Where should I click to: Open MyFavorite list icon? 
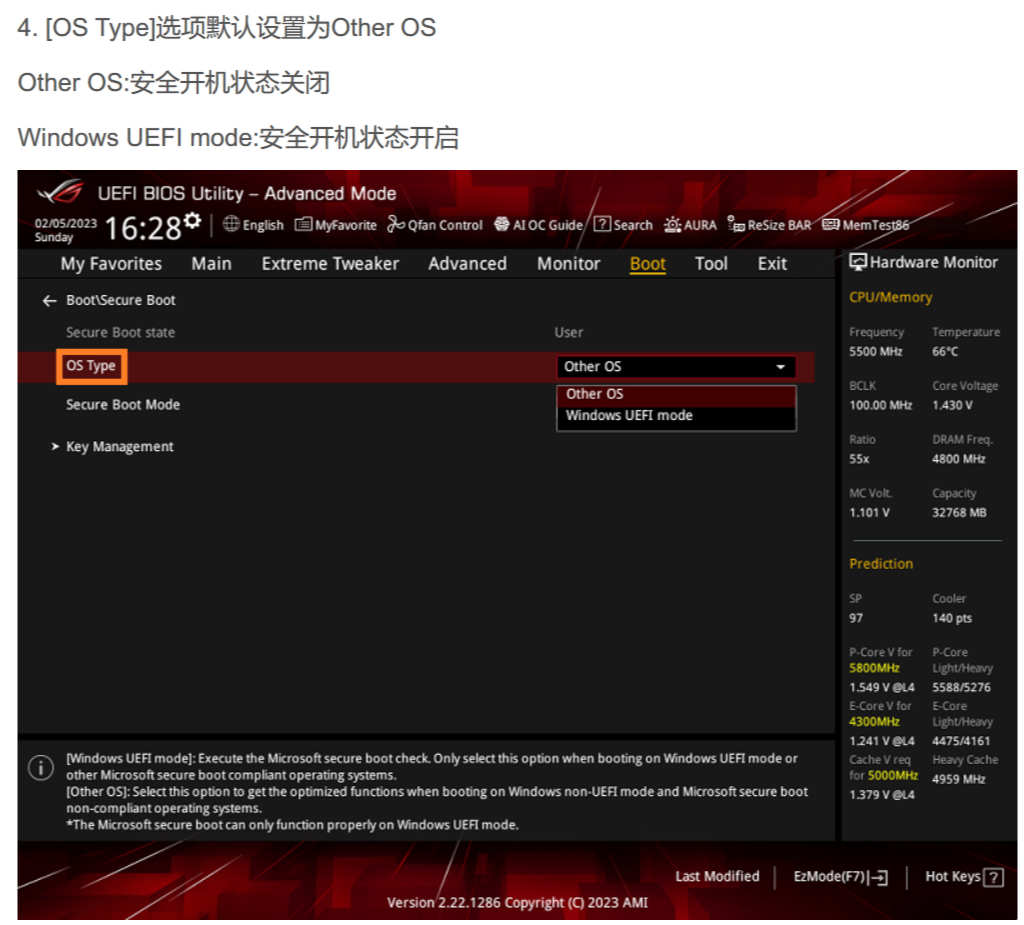tap(303, 225)
